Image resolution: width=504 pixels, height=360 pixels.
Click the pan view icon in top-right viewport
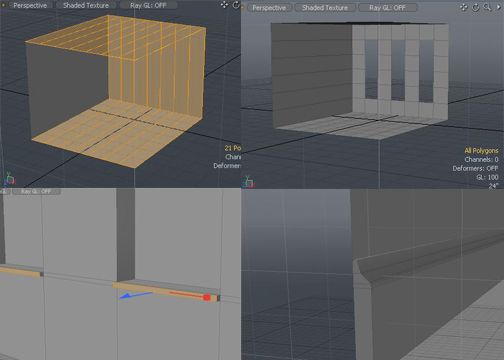coord(464,7)
